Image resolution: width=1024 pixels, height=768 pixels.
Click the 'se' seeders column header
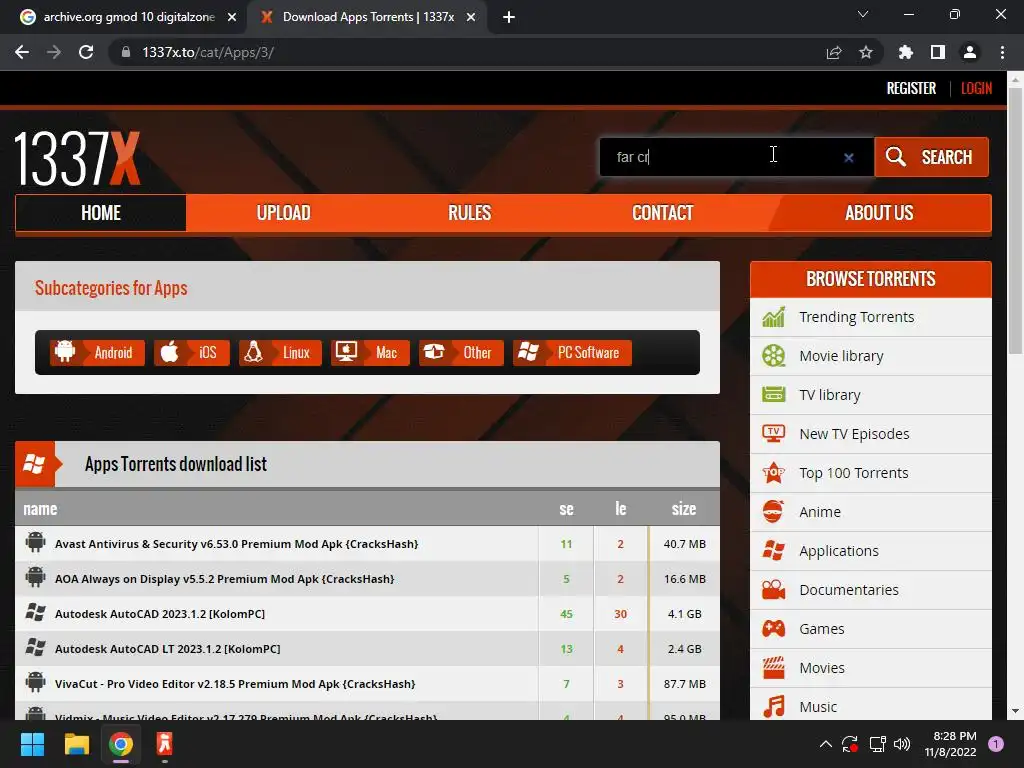(566, 509)
